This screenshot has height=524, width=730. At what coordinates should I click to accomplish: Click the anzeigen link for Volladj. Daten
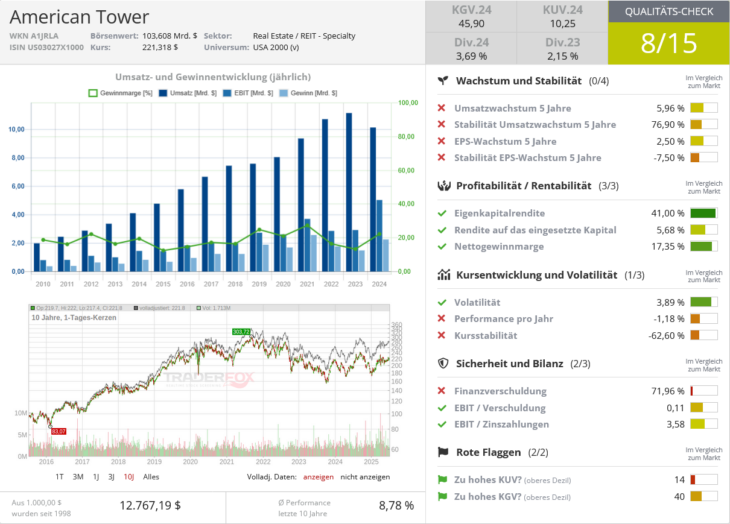point(318,477)
